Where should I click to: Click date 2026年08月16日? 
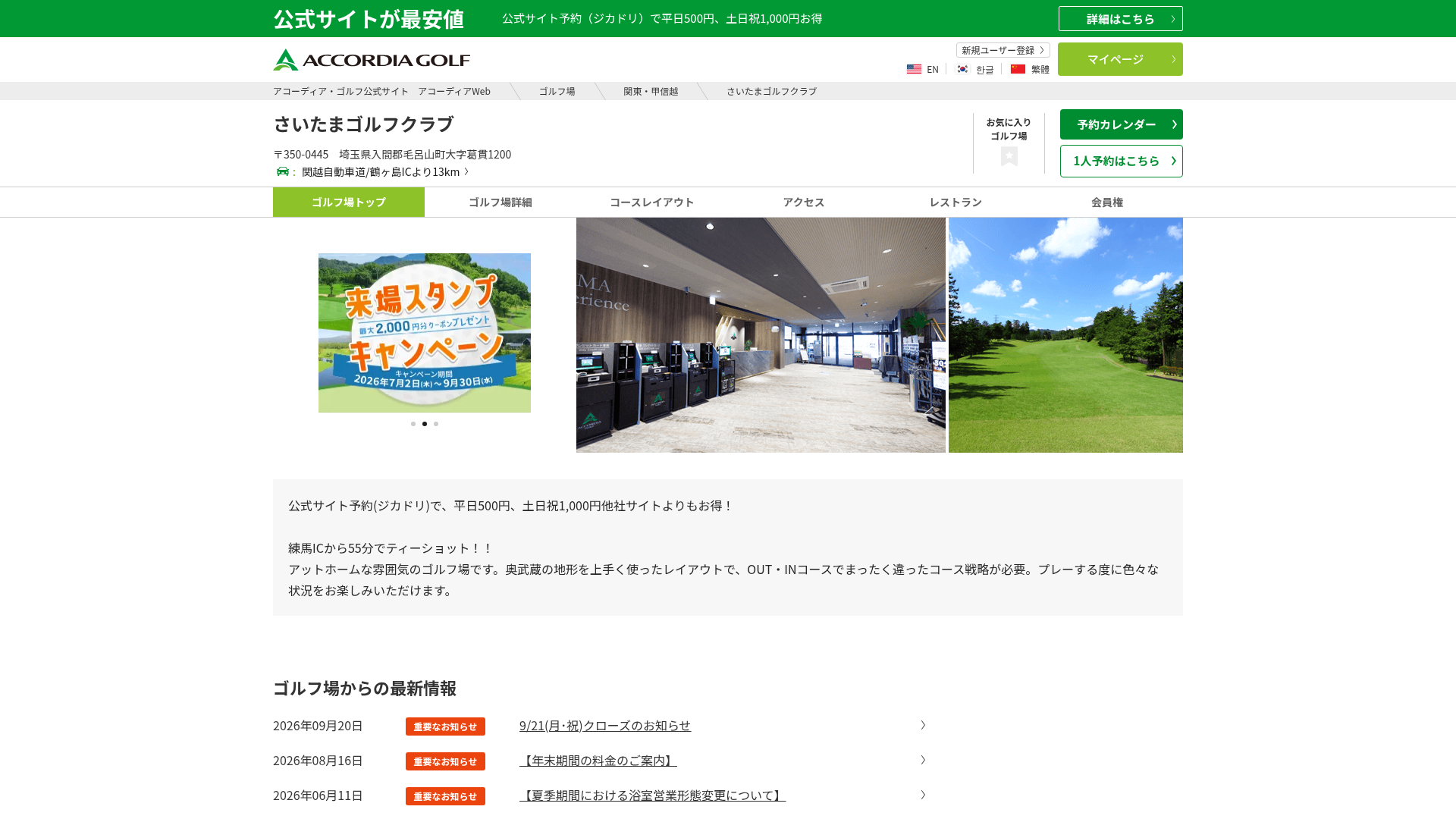click(x=318, y=761)
